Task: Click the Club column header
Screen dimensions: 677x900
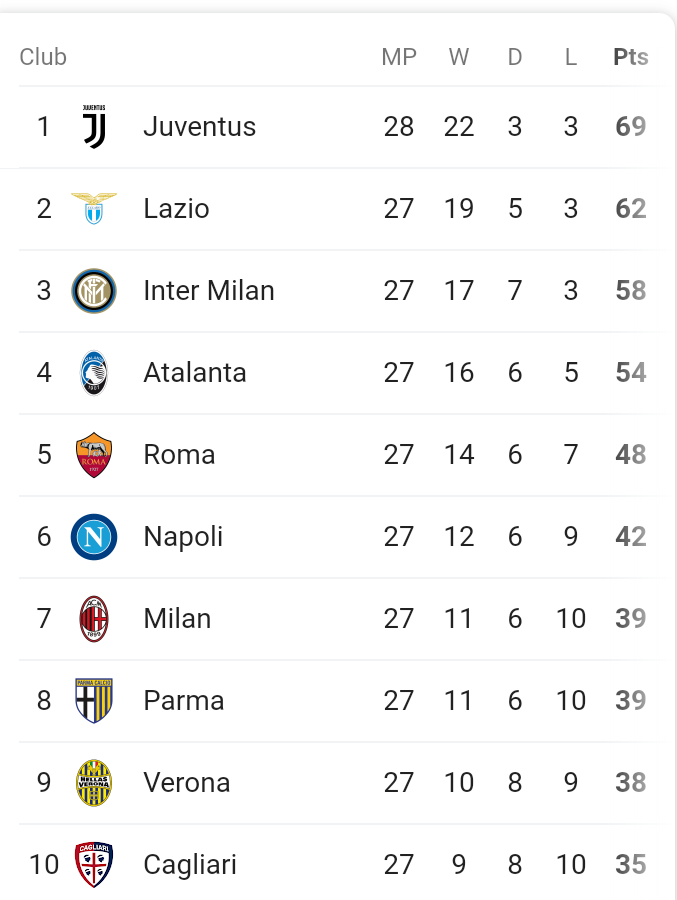Action: tap(43, 57)
